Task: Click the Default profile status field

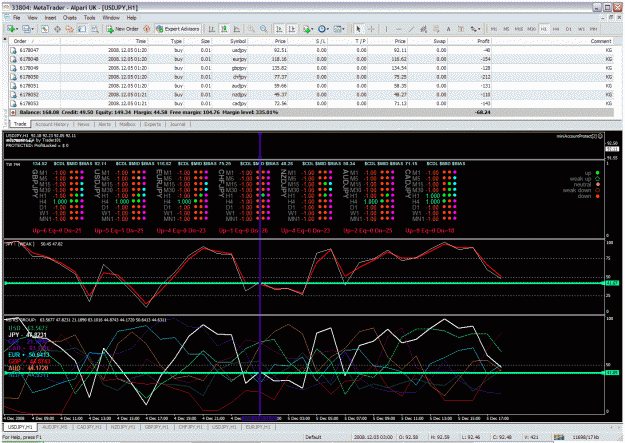Action: pyautogui.click(x=313, y=437)
